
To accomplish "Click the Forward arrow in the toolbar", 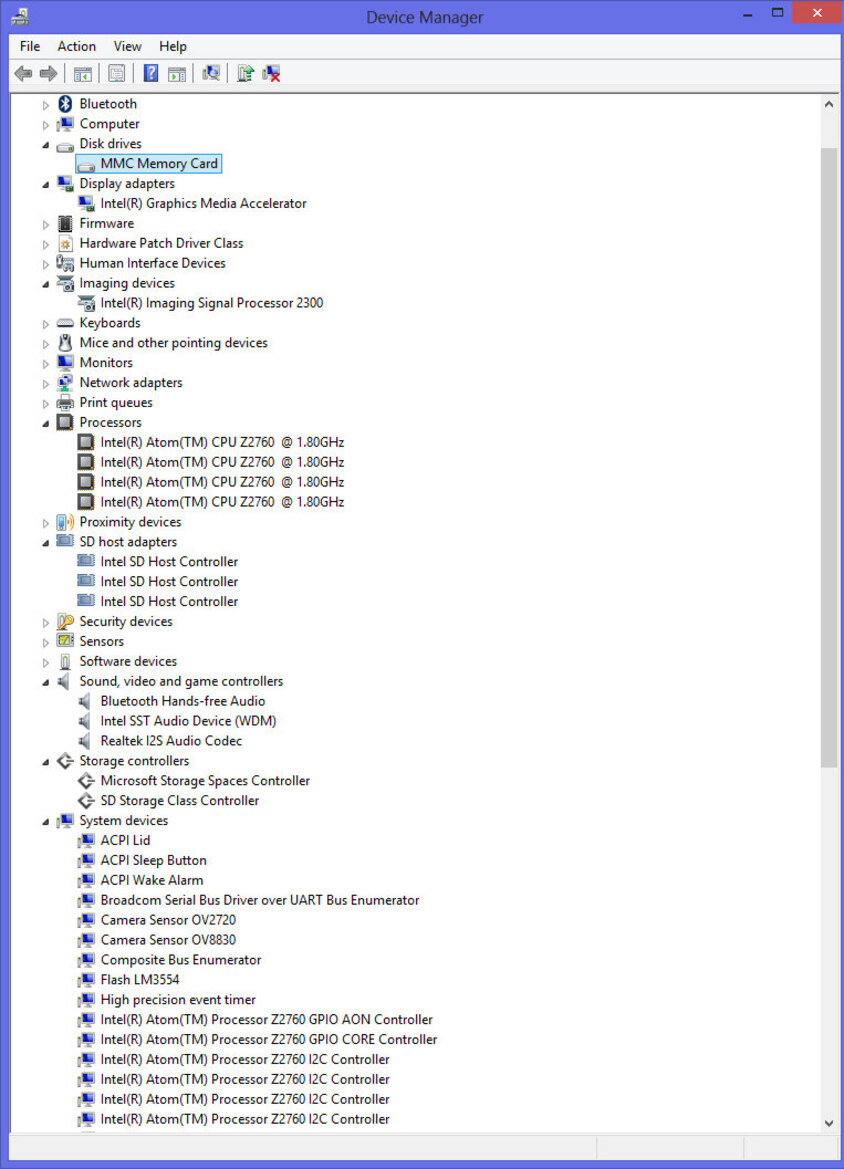I will click(x=48, y=73).
